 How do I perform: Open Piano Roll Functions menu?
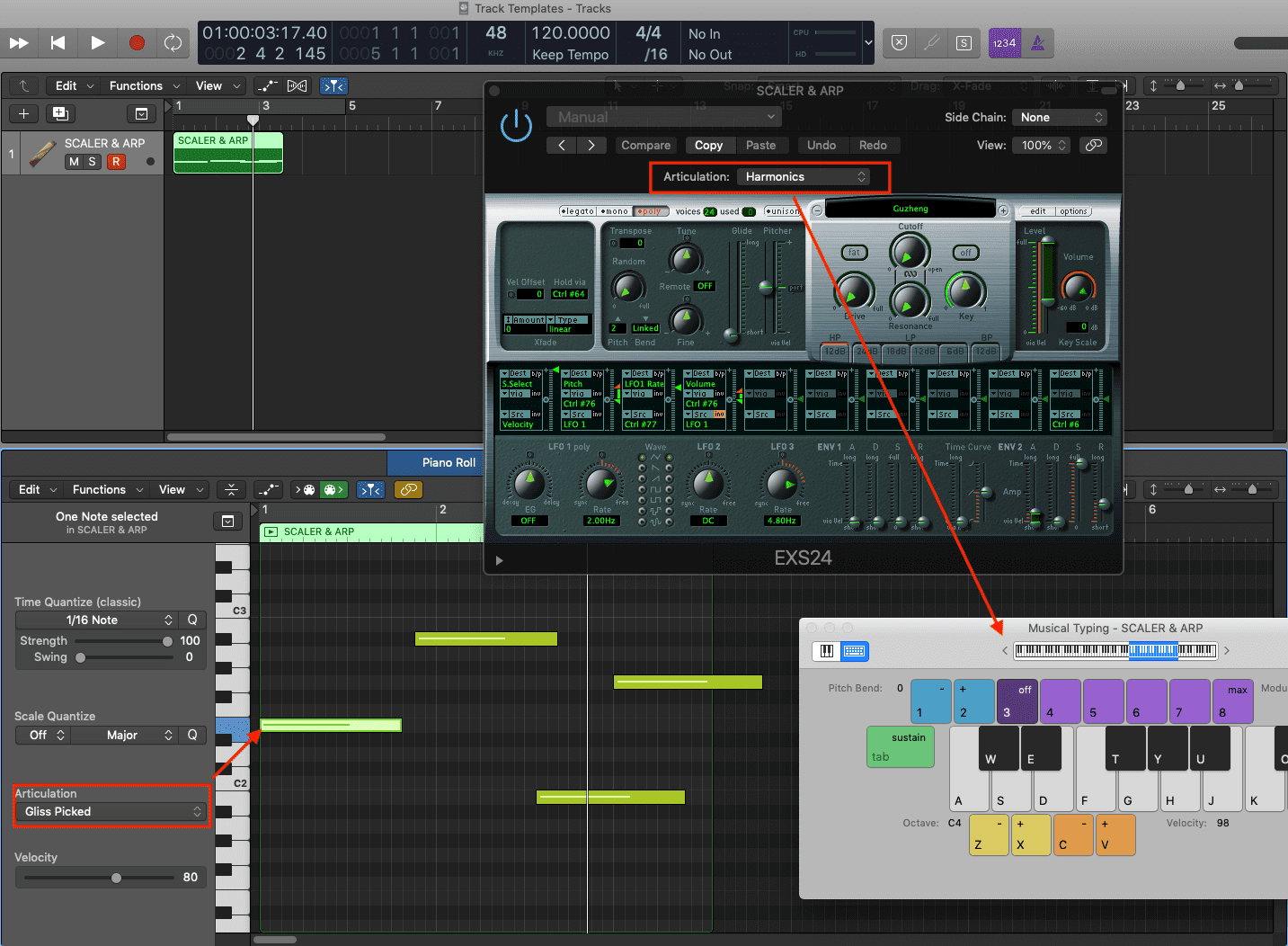click(x=107, y=489)
